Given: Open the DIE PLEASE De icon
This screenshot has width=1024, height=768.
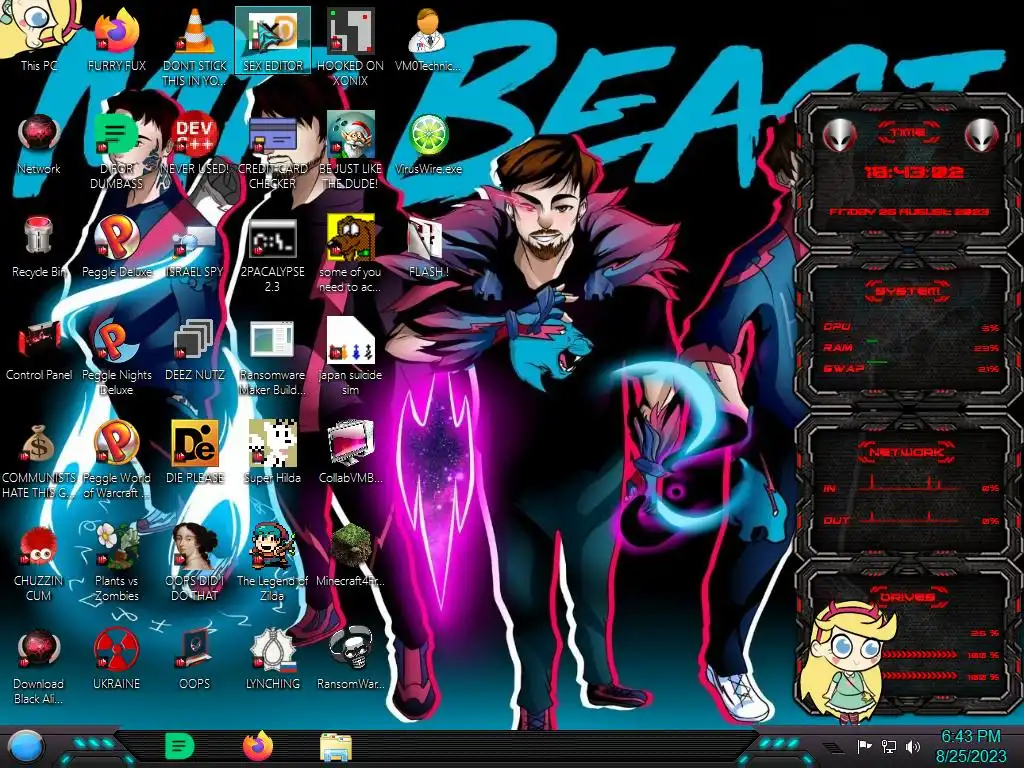Looking at the screenshot, I should click(x=195, y=452).
